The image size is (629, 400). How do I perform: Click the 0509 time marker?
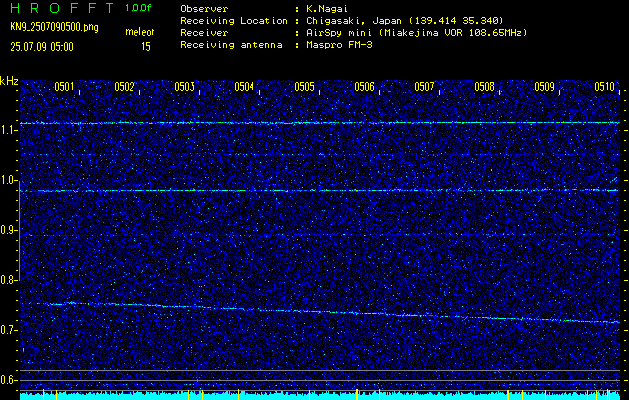pos(544,87)
